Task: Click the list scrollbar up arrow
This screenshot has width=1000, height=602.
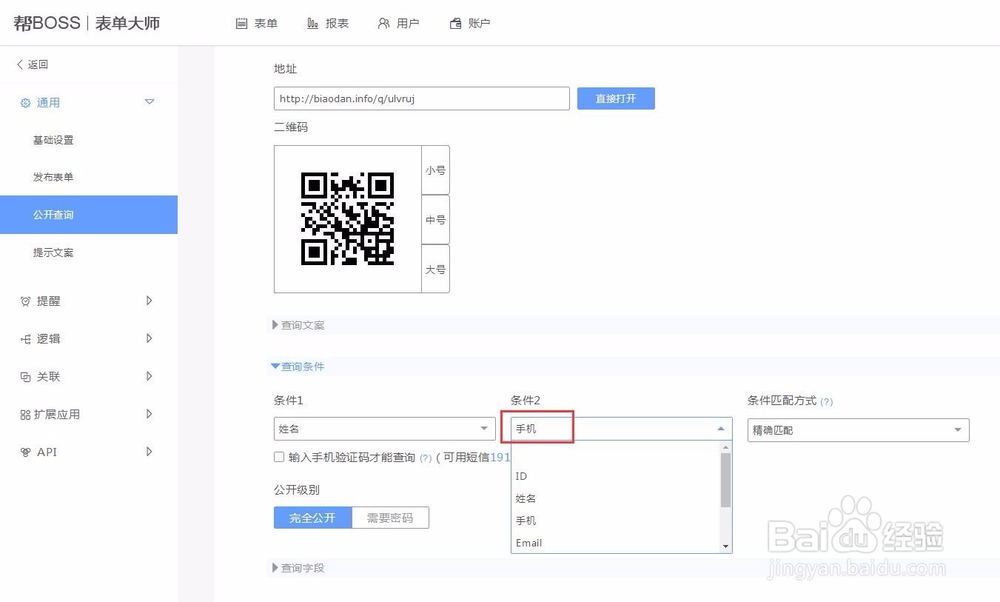Action: pos(725,448)
